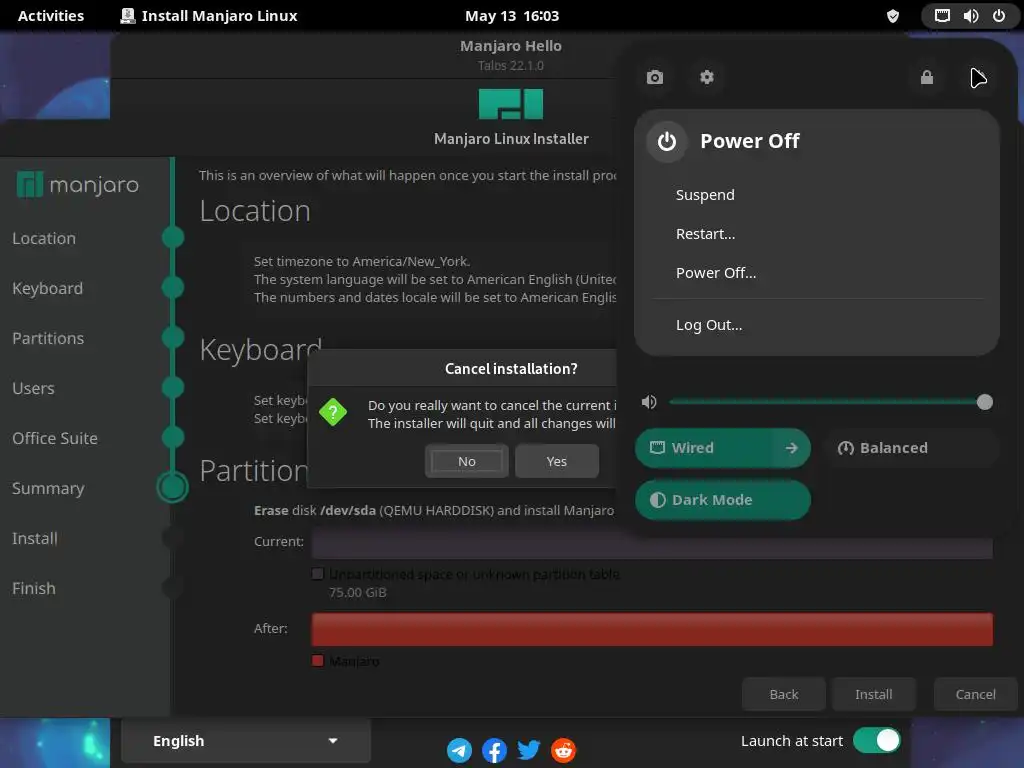Select Partitions step in installer sidebar
Image resolution: width=1024 pixels, height=768 pixels.
tap(48, 338)
